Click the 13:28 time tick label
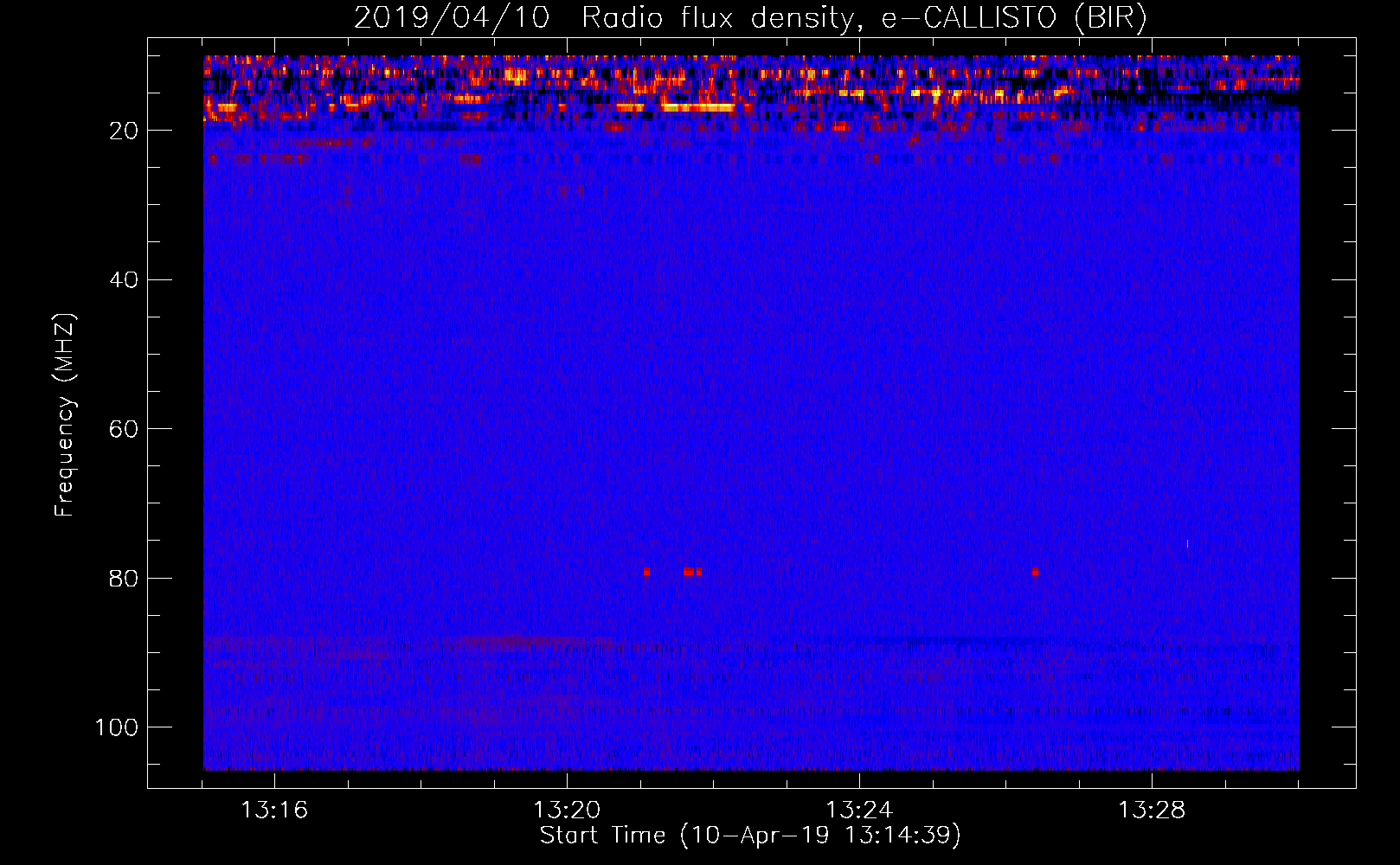The image size is (1400, 865). 1152,811
